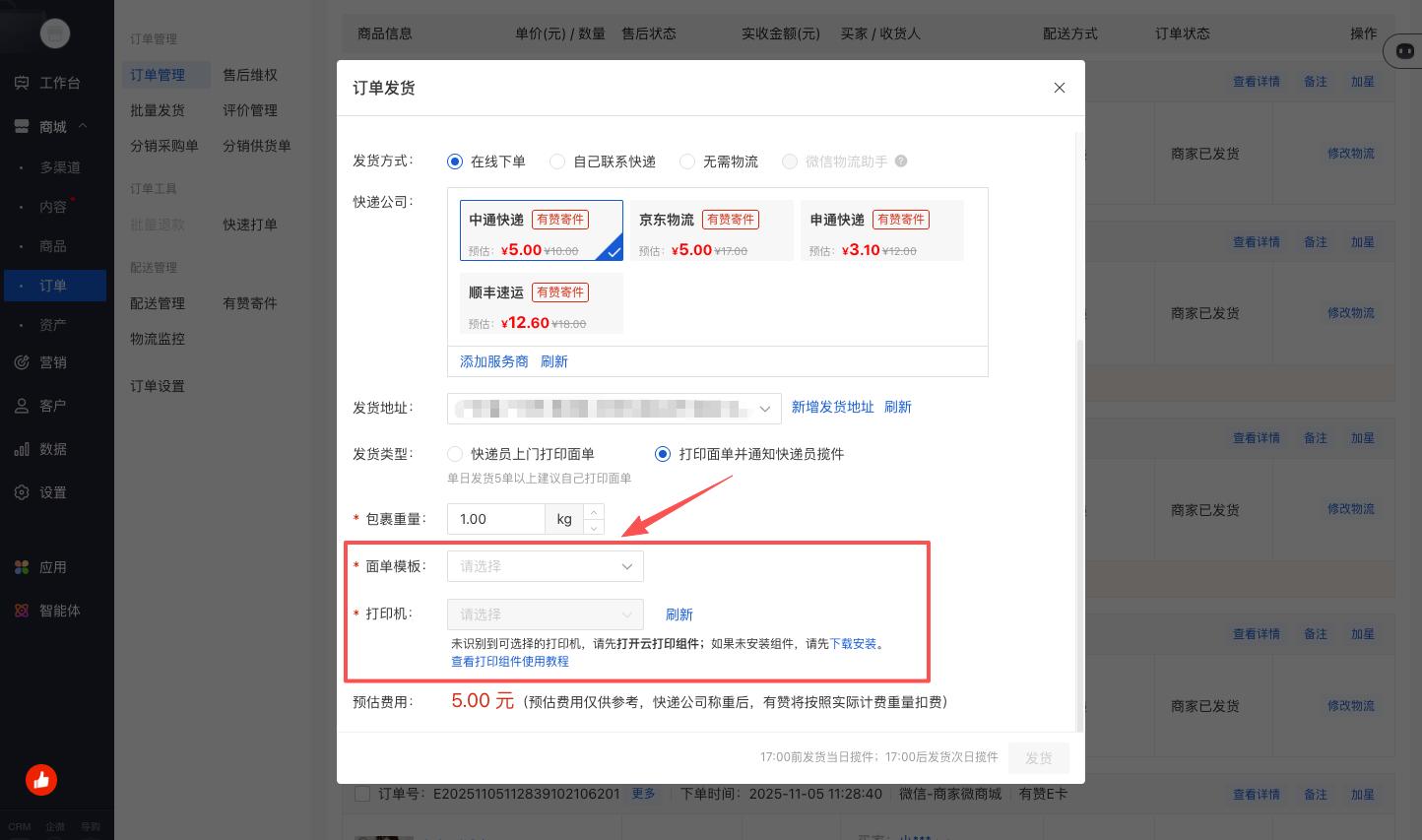Collapse the 商城 sidebar section
Image resolution: width=1422 pixels, height=840 pixels.
pos(83,126)
